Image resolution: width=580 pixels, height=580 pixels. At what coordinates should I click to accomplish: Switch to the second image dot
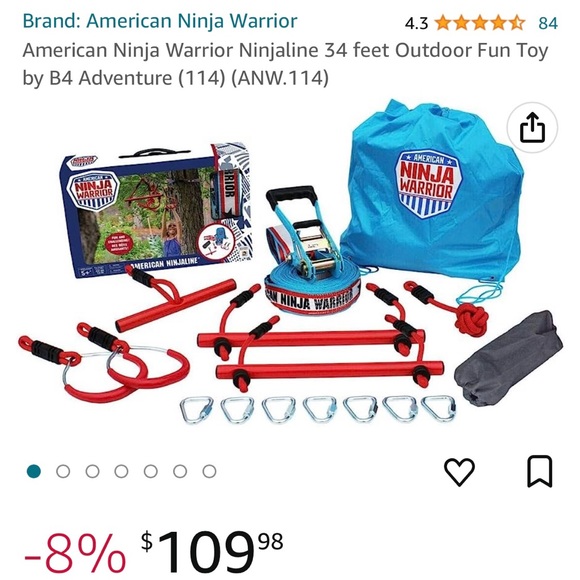(x=63, y=471)
